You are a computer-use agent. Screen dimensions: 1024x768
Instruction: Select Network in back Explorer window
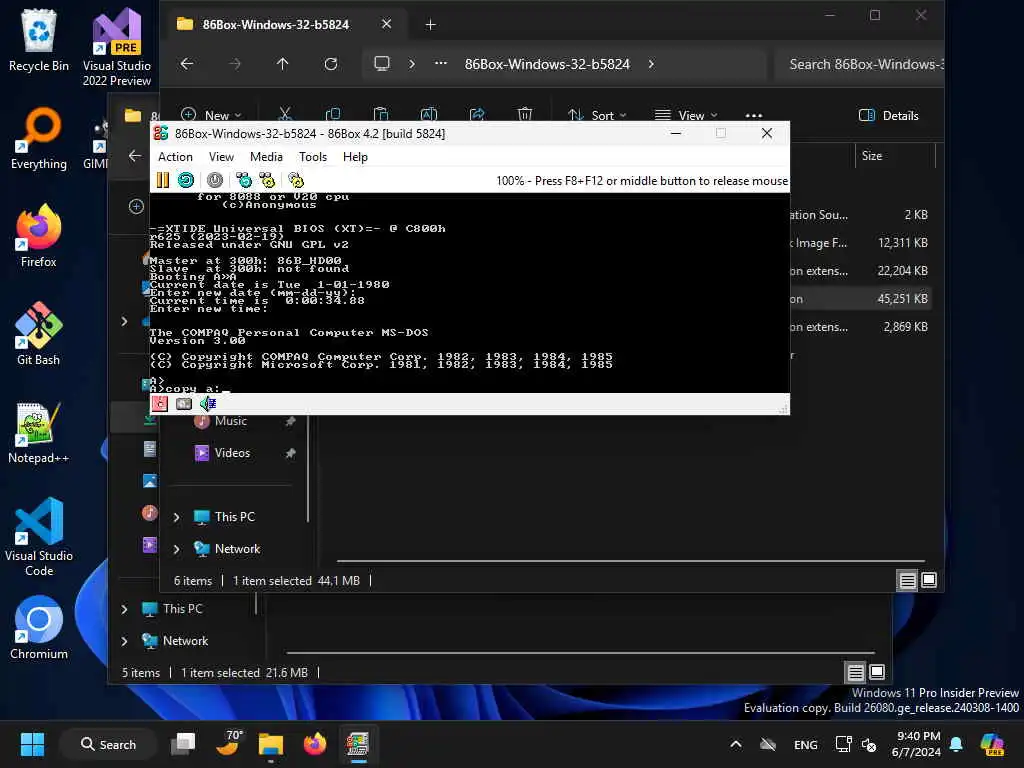[185, 641]
